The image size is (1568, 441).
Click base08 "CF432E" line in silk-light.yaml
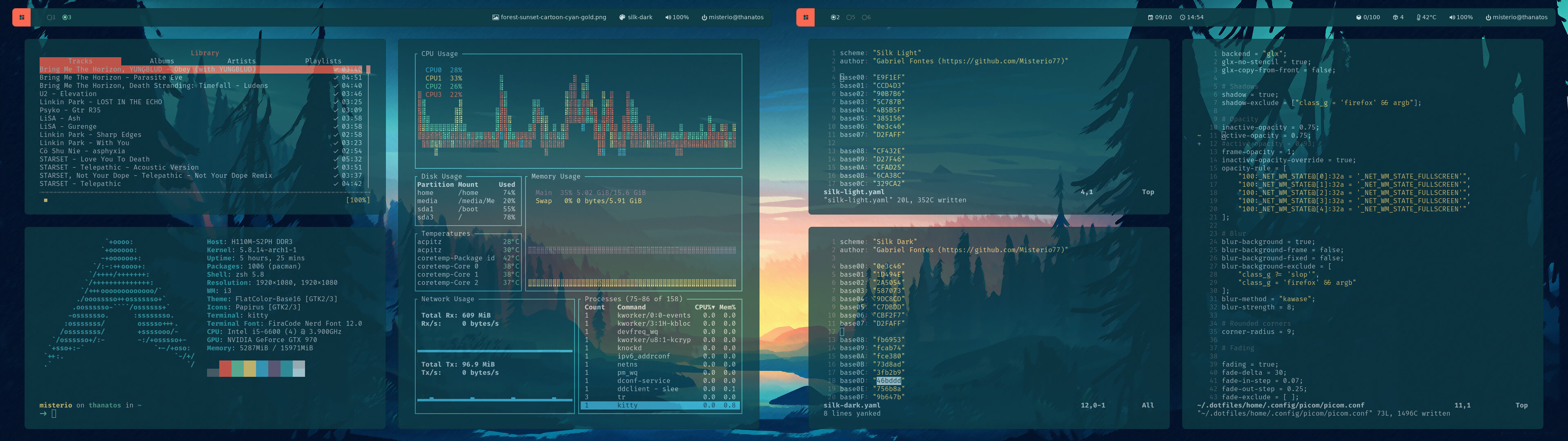point(872,151)
